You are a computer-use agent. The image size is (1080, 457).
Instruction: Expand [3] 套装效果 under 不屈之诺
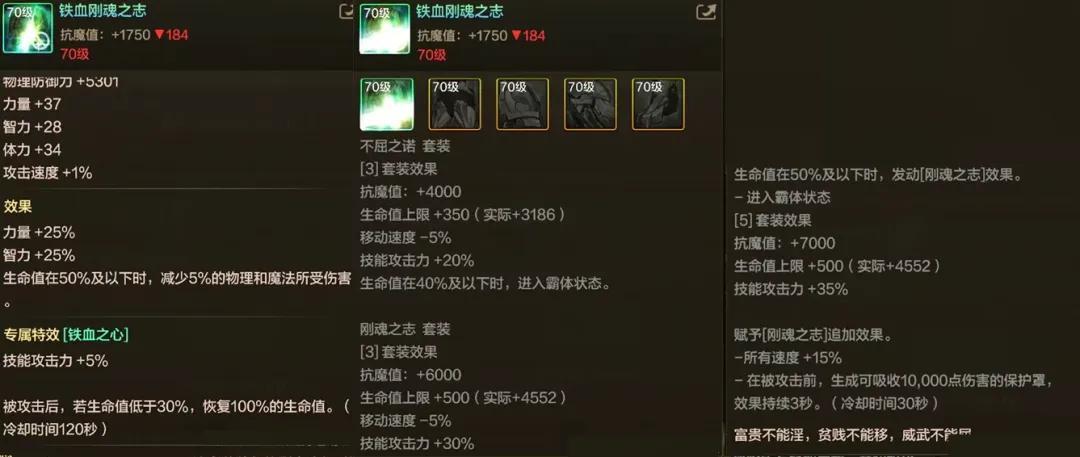pos(398,170)
